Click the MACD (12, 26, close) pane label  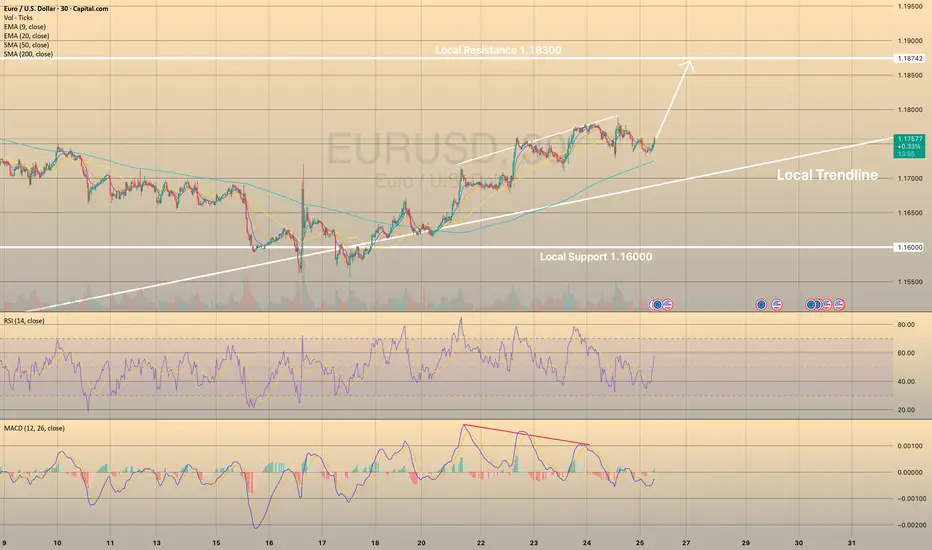34,428
